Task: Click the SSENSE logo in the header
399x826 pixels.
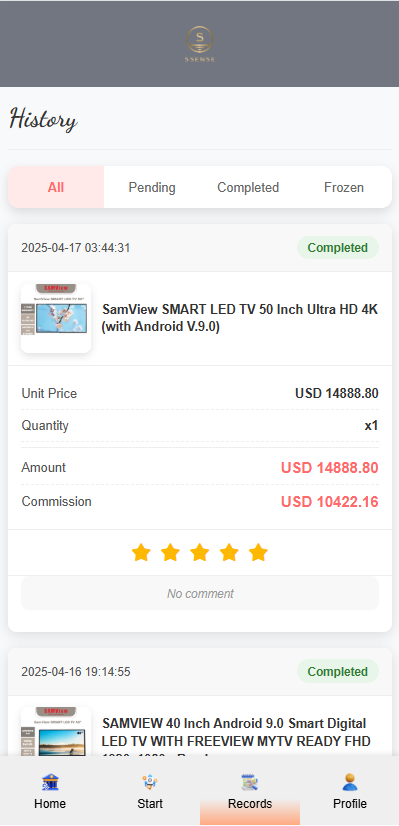Action: (x=200, y=44)
